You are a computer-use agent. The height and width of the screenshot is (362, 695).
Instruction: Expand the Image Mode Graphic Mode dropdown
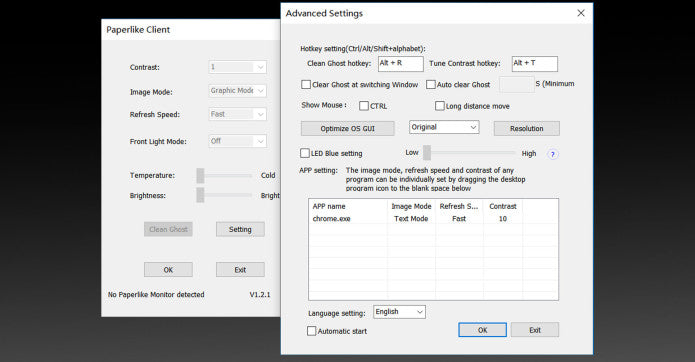point(238,91)
